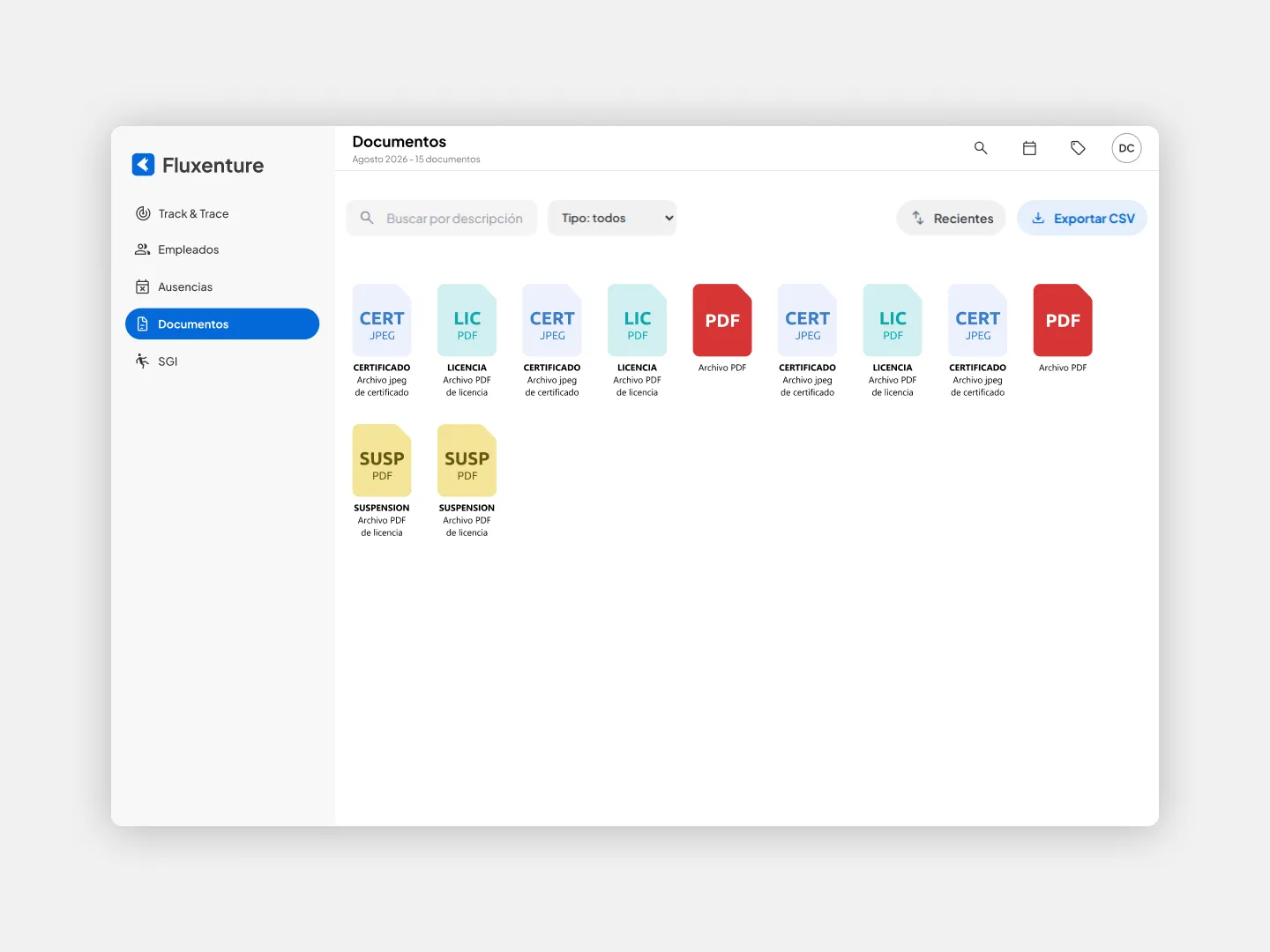
Task: Click the Exportar CSV button
Action: point(1082,218)
